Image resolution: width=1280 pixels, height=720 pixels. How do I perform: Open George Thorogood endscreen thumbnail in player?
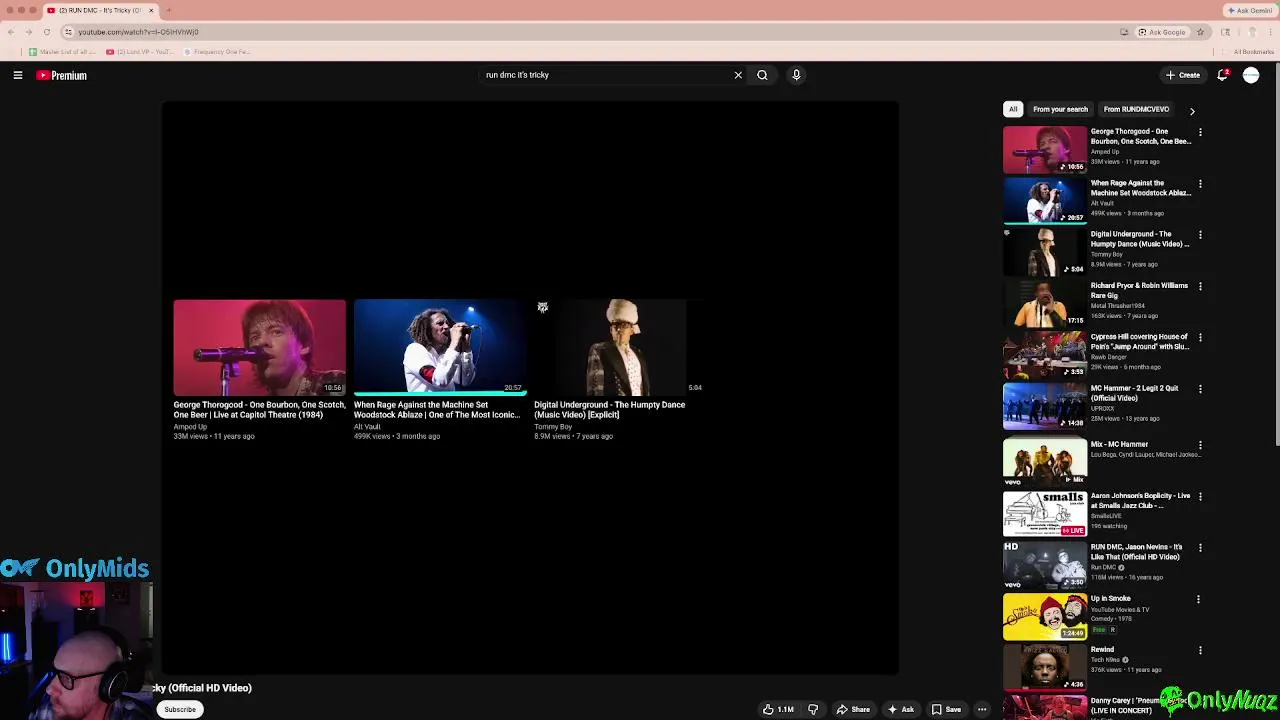pos(259,348)
